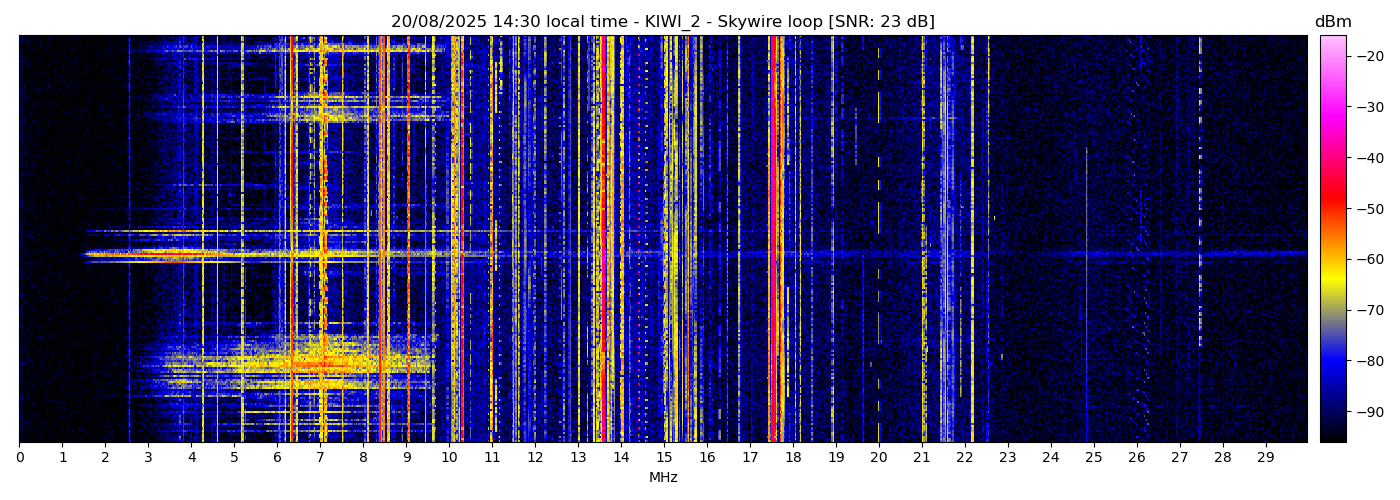
Task: Pick the pink top end of colorbar
Action: coord(1333,45)
